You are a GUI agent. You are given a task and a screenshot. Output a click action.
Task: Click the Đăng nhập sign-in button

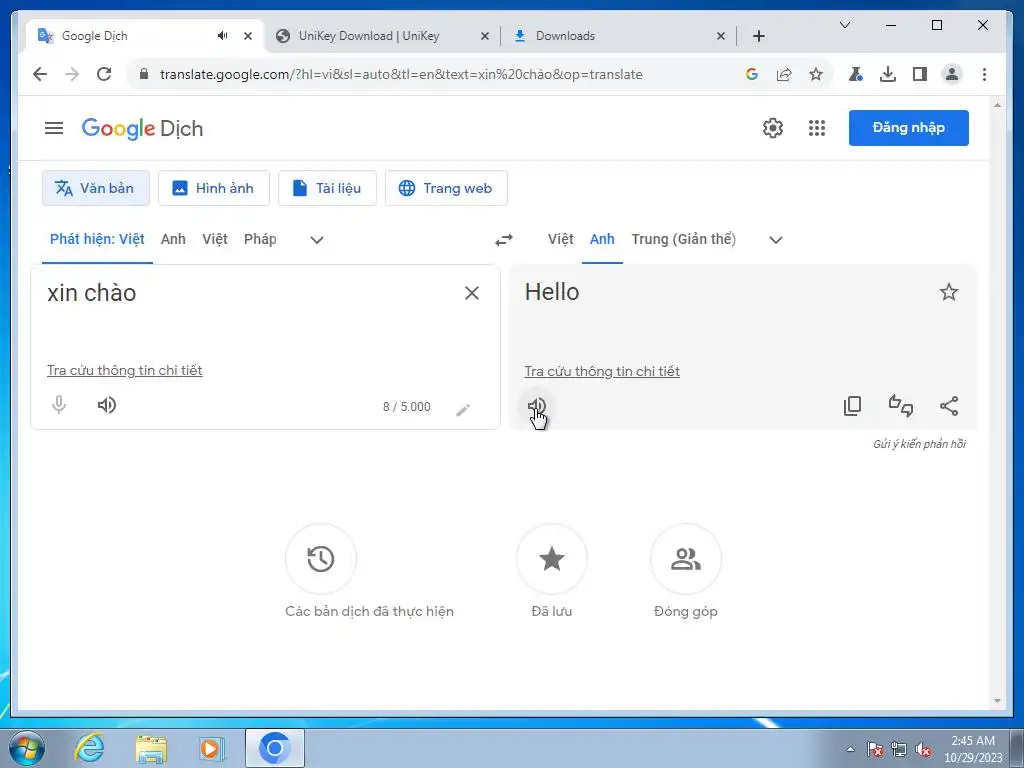click(x=908, y=128)
